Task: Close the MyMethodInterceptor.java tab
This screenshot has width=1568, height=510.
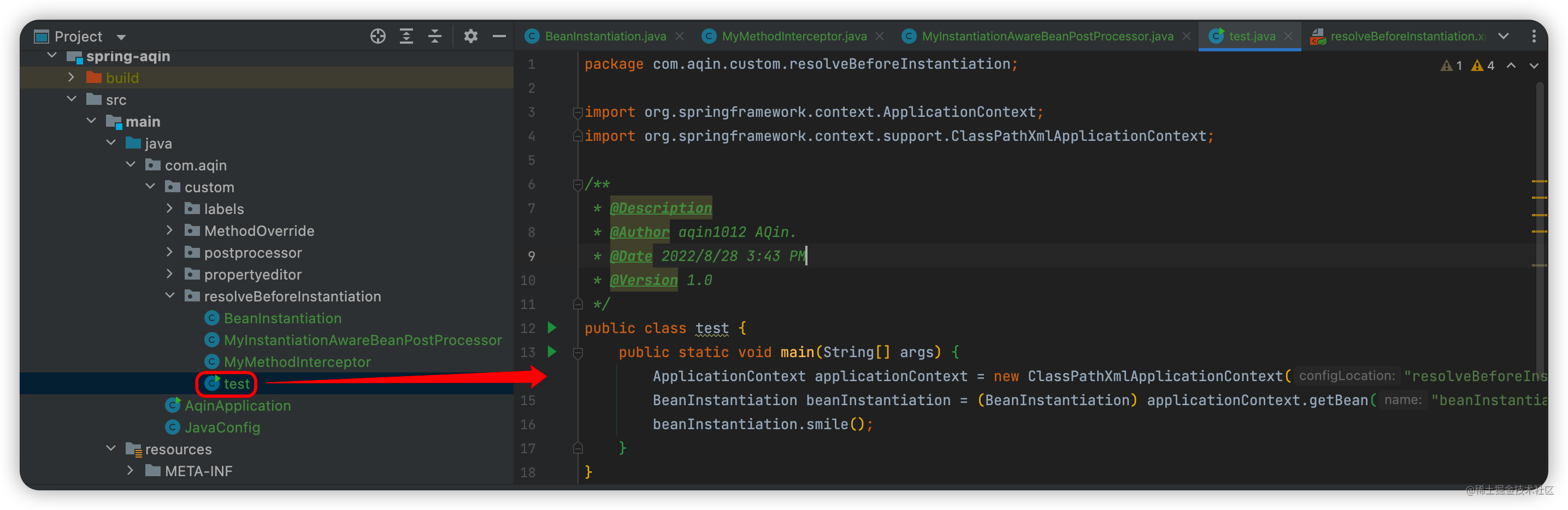Action: [x=880, y=37]
